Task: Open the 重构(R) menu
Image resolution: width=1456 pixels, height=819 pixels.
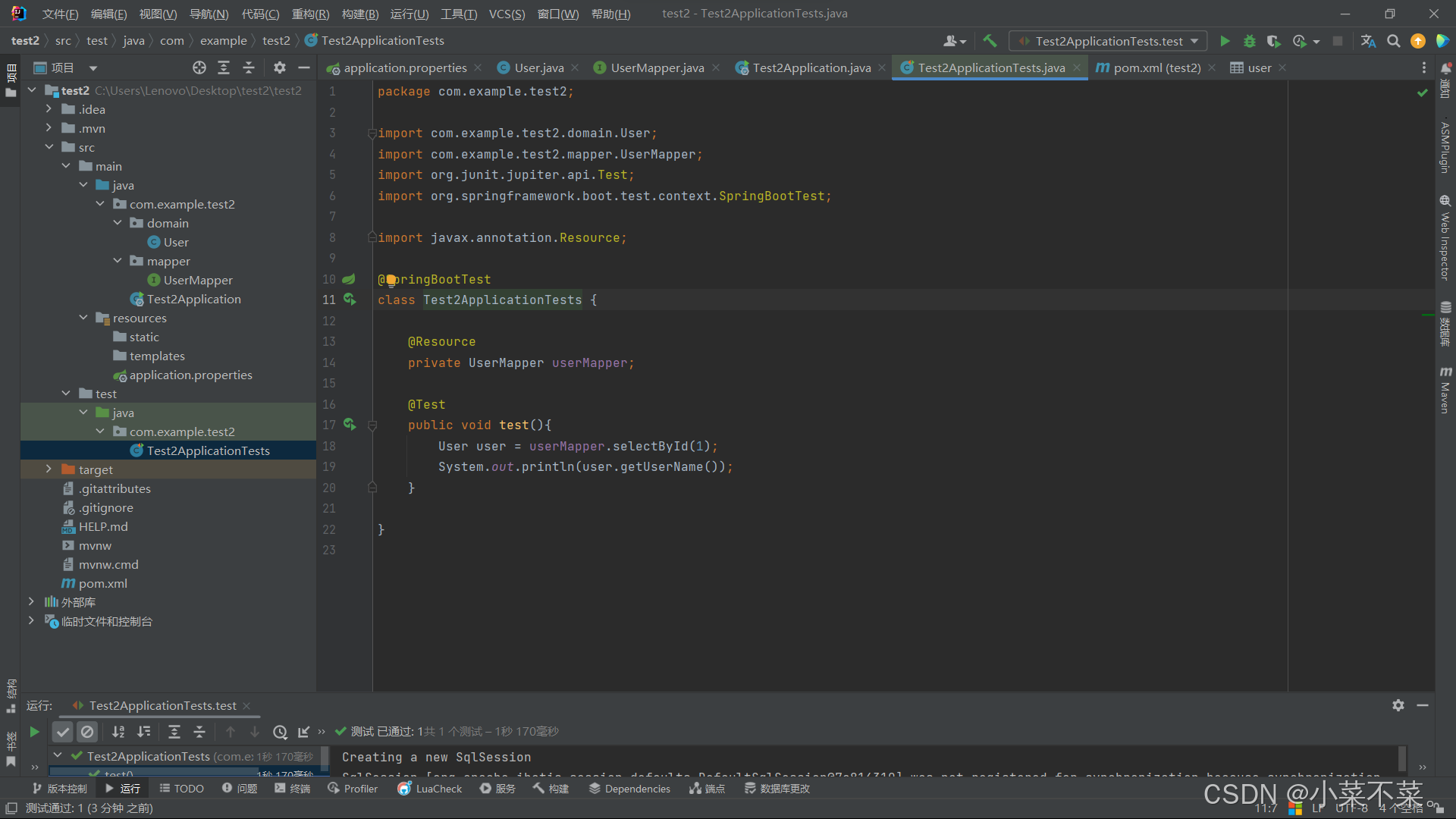Action: point(310,14)
